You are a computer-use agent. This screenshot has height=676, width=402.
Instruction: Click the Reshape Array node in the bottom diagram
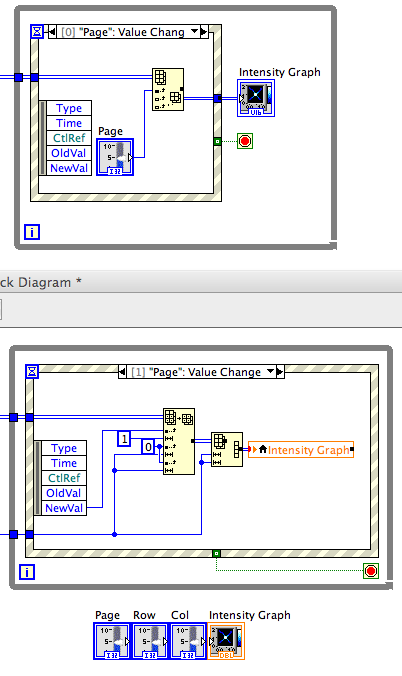tap(227, 450)
